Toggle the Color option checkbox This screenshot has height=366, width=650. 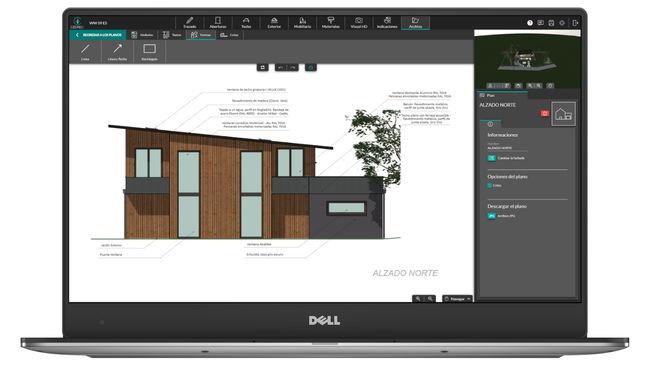(x=490, y=185)
